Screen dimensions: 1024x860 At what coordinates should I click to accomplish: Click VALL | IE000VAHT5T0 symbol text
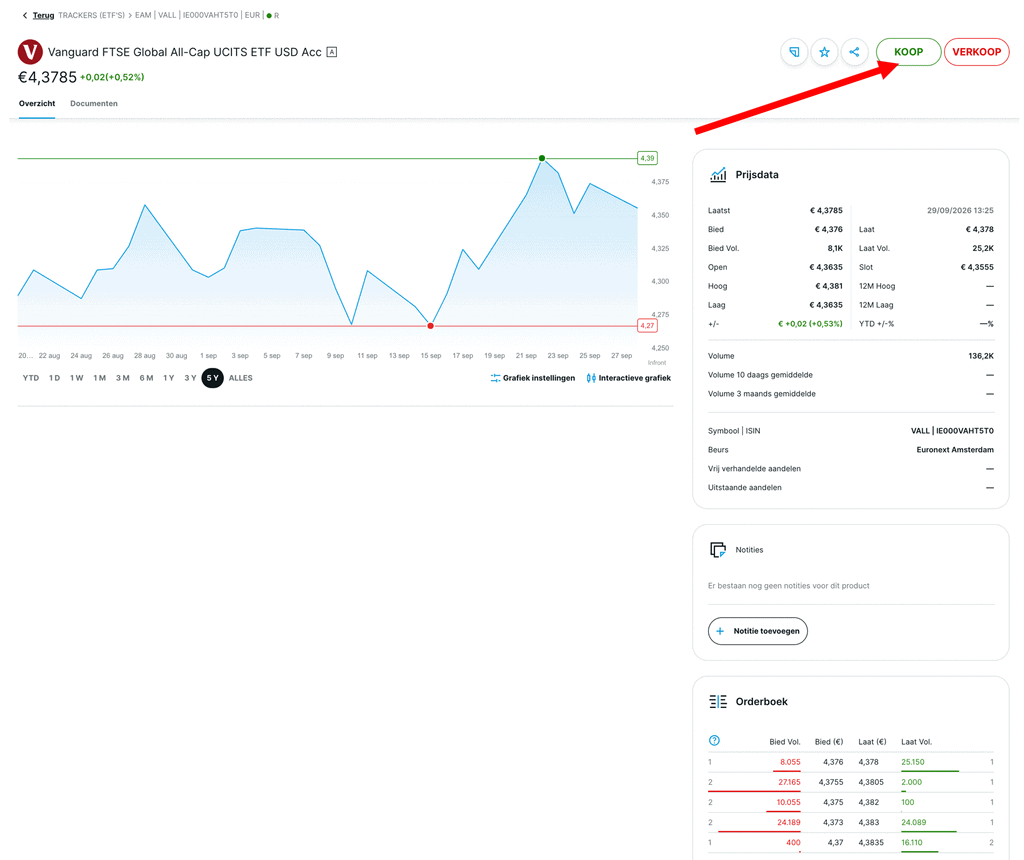952,431
